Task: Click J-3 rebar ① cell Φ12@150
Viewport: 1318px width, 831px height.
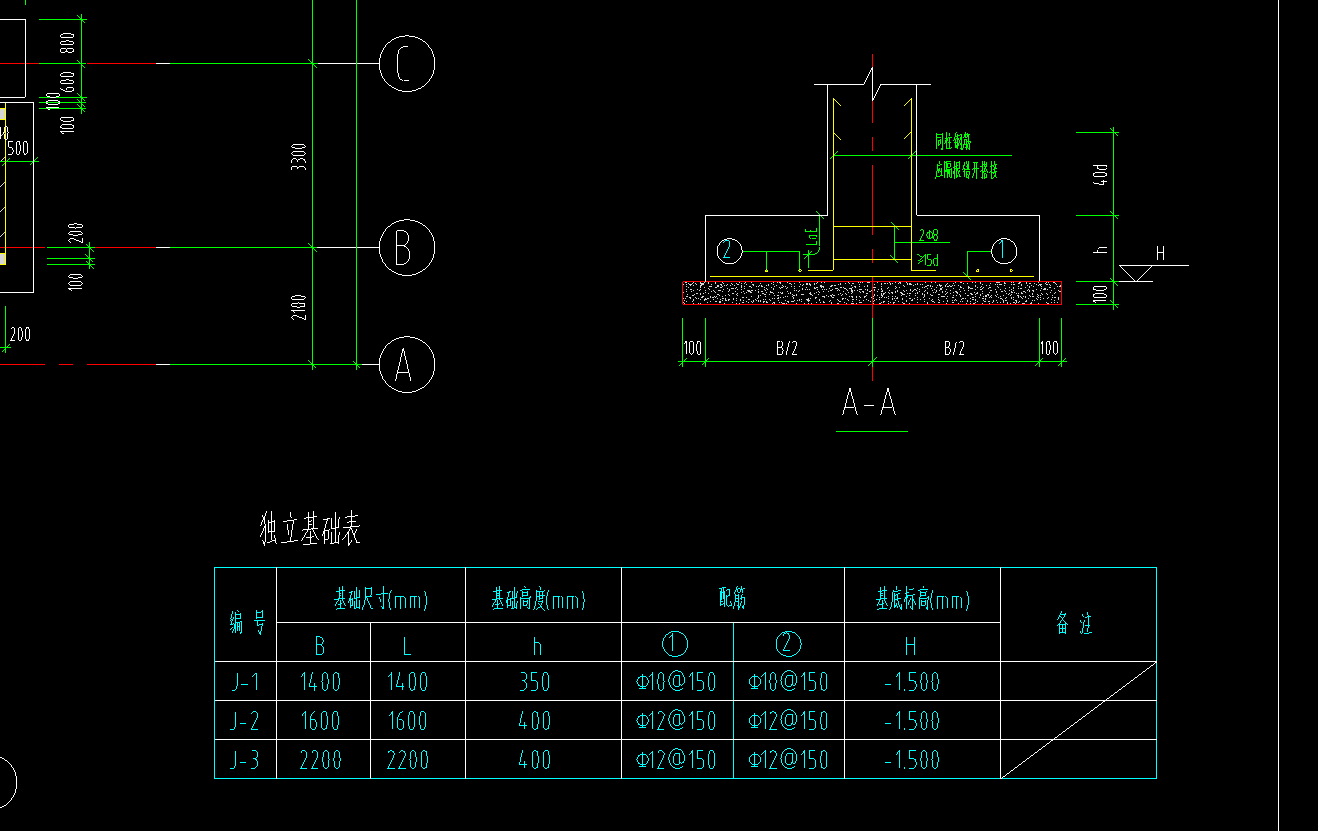Action: pos(677,761)
